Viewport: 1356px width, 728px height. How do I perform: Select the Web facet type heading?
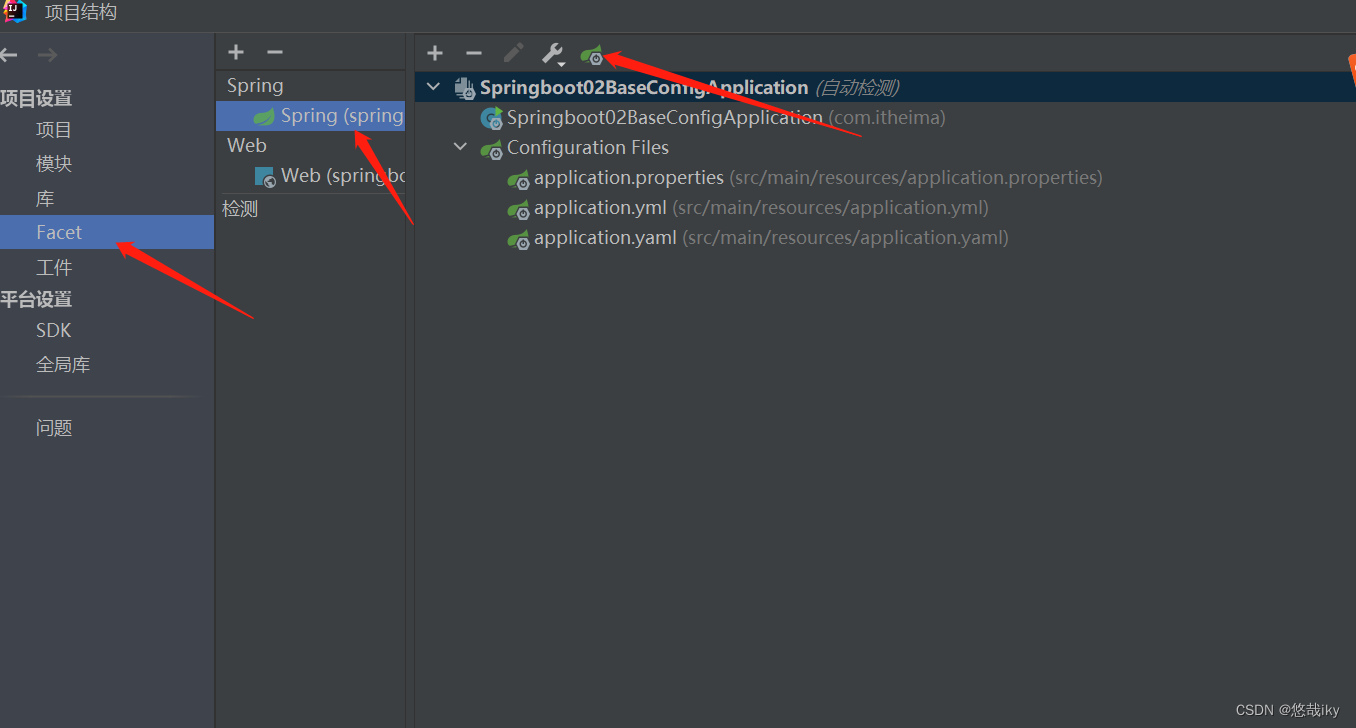(247, 146)
